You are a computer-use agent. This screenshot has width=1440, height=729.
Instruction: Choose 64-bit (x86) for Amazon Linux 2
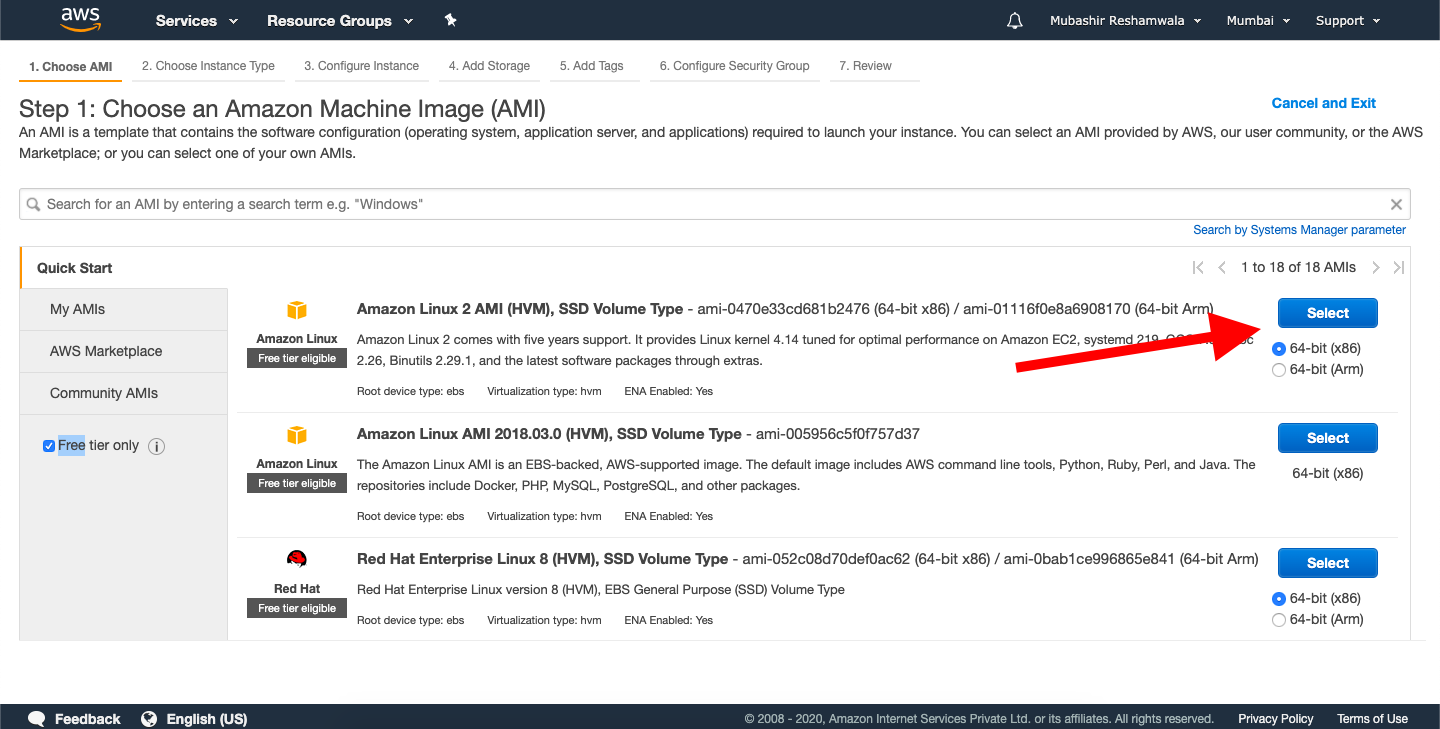(1278, 349)
